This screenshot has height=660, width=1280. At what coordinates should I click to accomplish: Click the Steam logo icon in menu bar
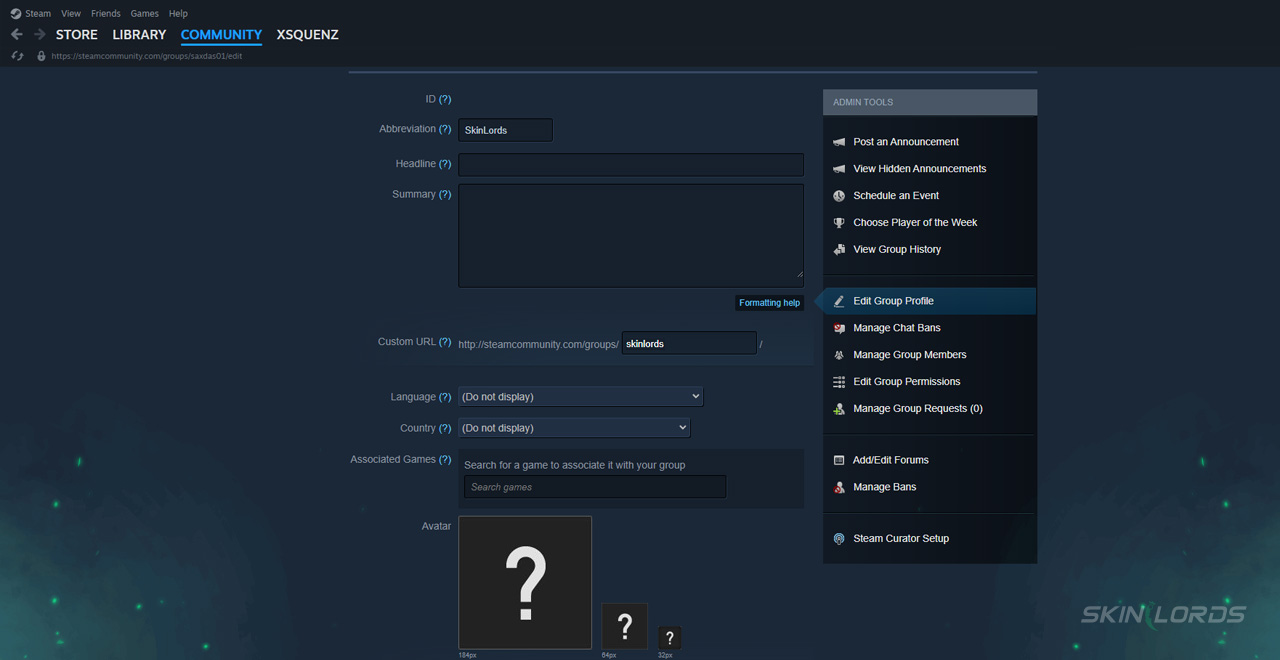coord(16,14)
